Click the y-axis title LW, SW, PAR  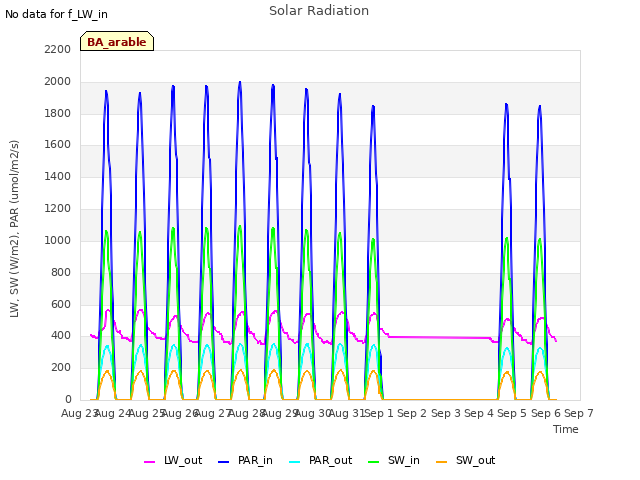point(14,229)
